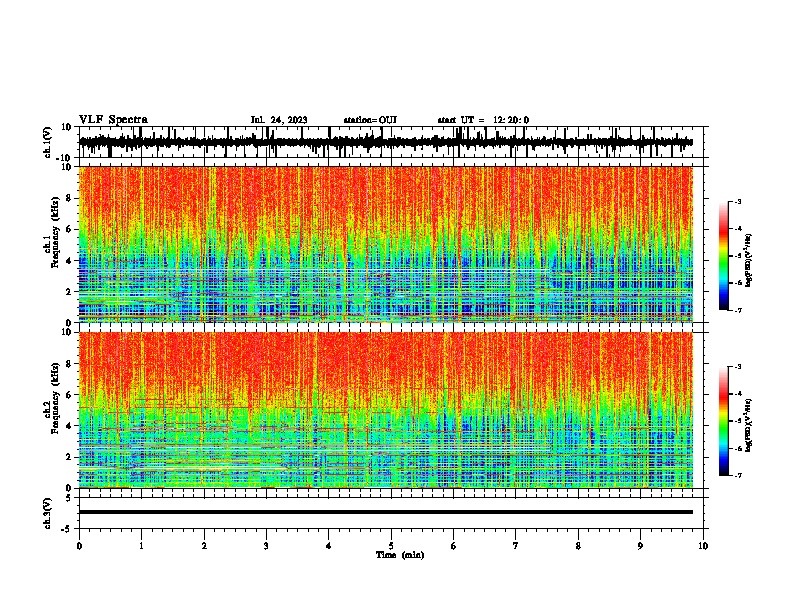
Task: Click the "Time (min)" axis label
Action: point(400,555)
